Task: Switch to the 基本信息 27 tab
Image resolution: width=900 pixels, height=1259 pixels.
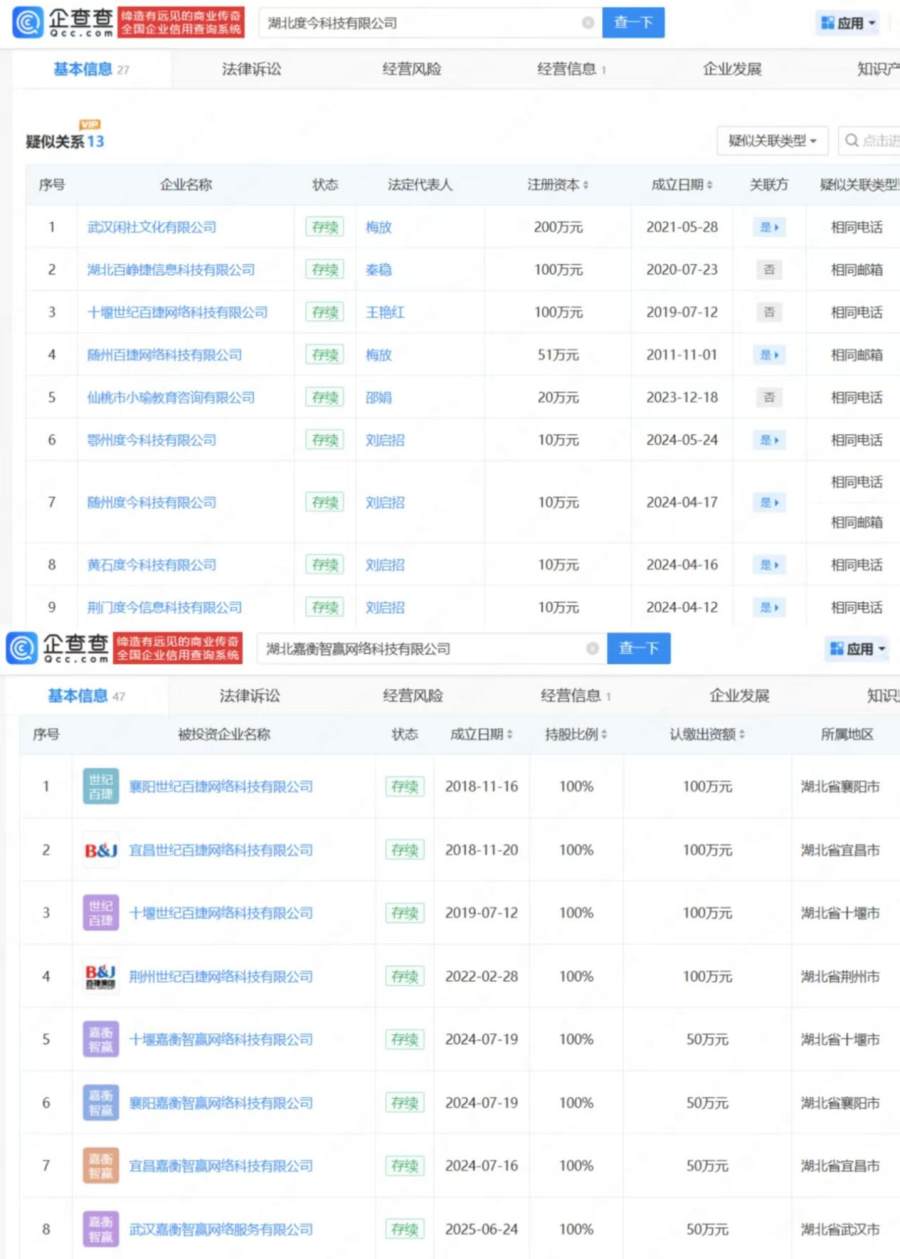Action: 91,69
